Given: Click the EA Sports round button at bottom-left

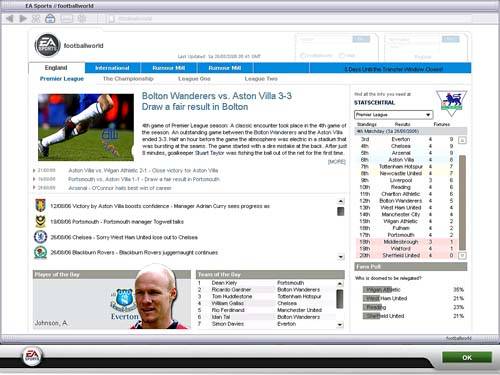Looking at the screenshot, I should [x=32, y=356].
